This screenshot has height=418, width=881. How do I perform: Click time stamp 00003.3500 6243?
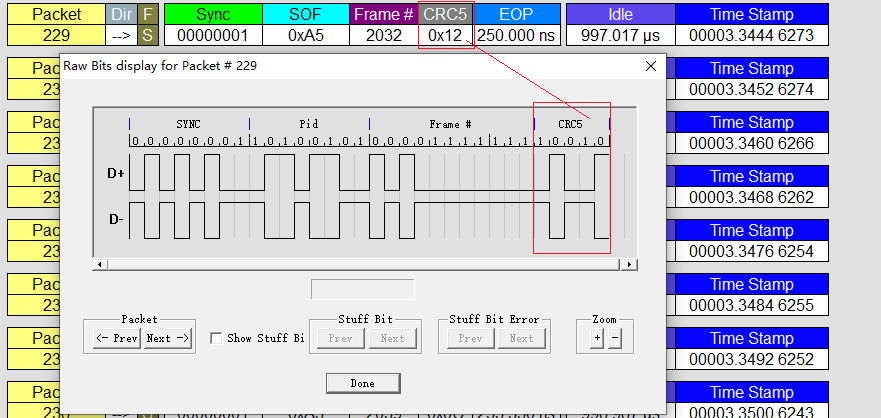point(751,412)
